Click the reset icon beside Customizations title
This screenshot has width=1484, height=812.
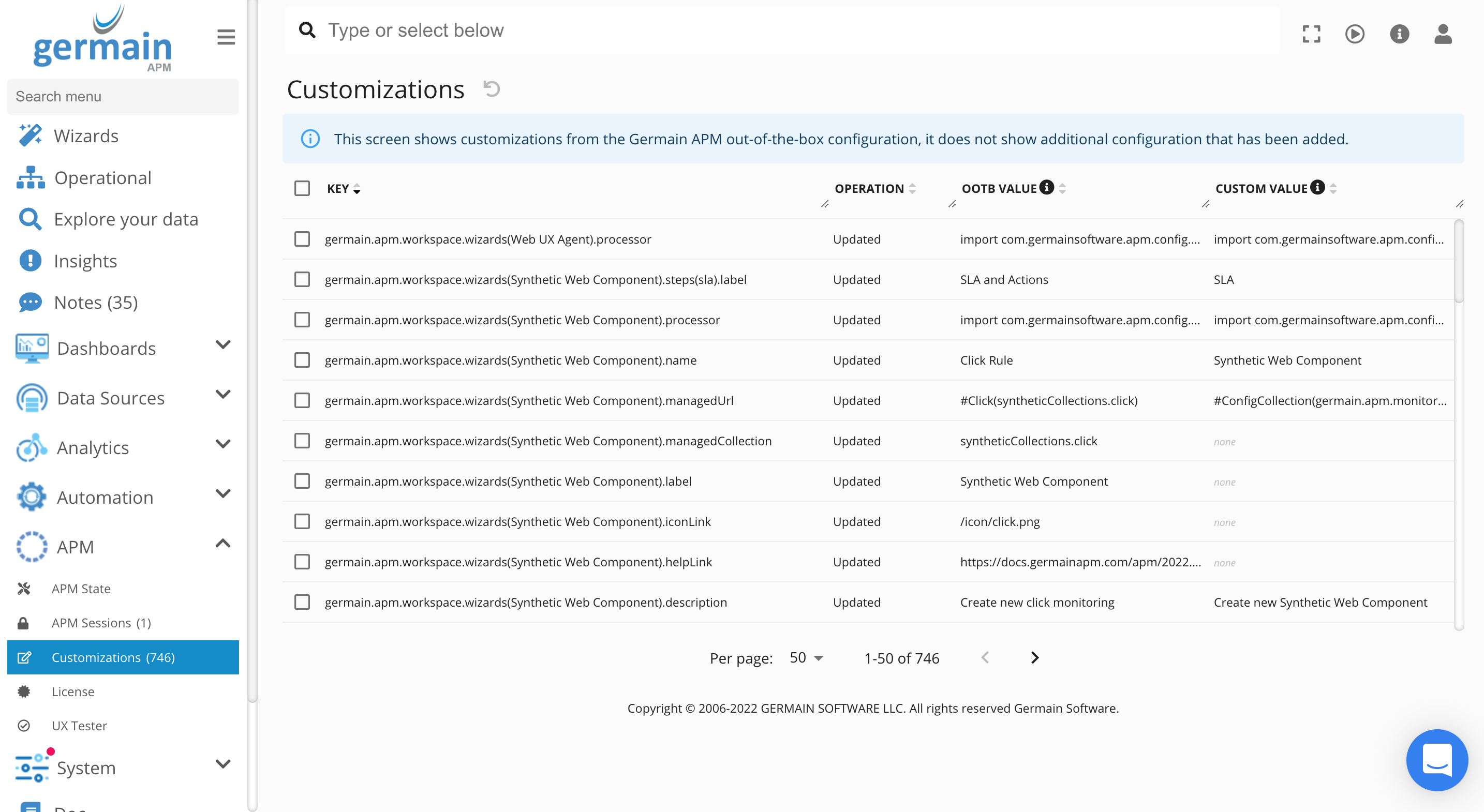(x=492, y=88)
